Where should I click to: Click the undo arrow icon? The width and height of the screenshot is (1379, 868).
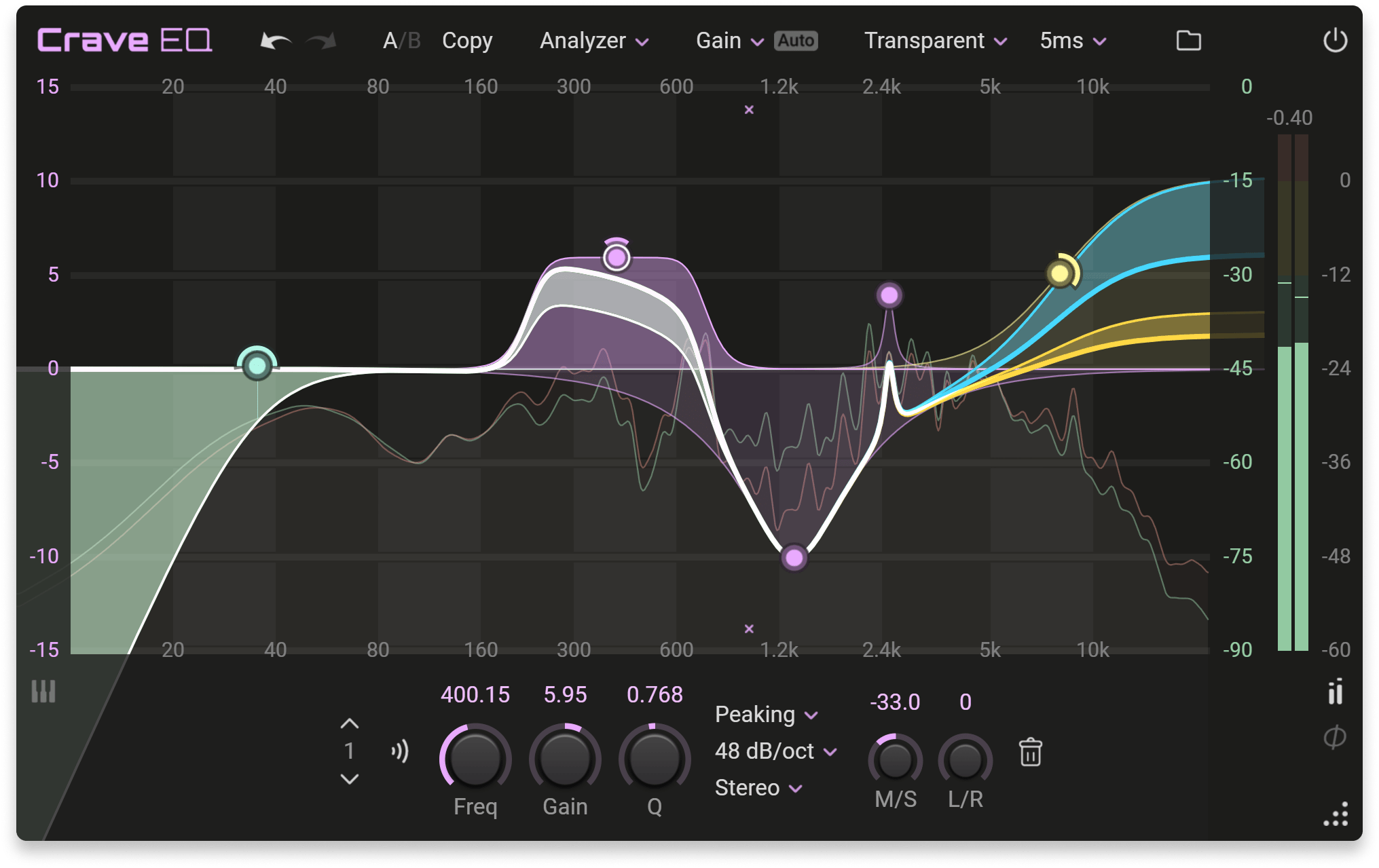click(x=275, y=41)
